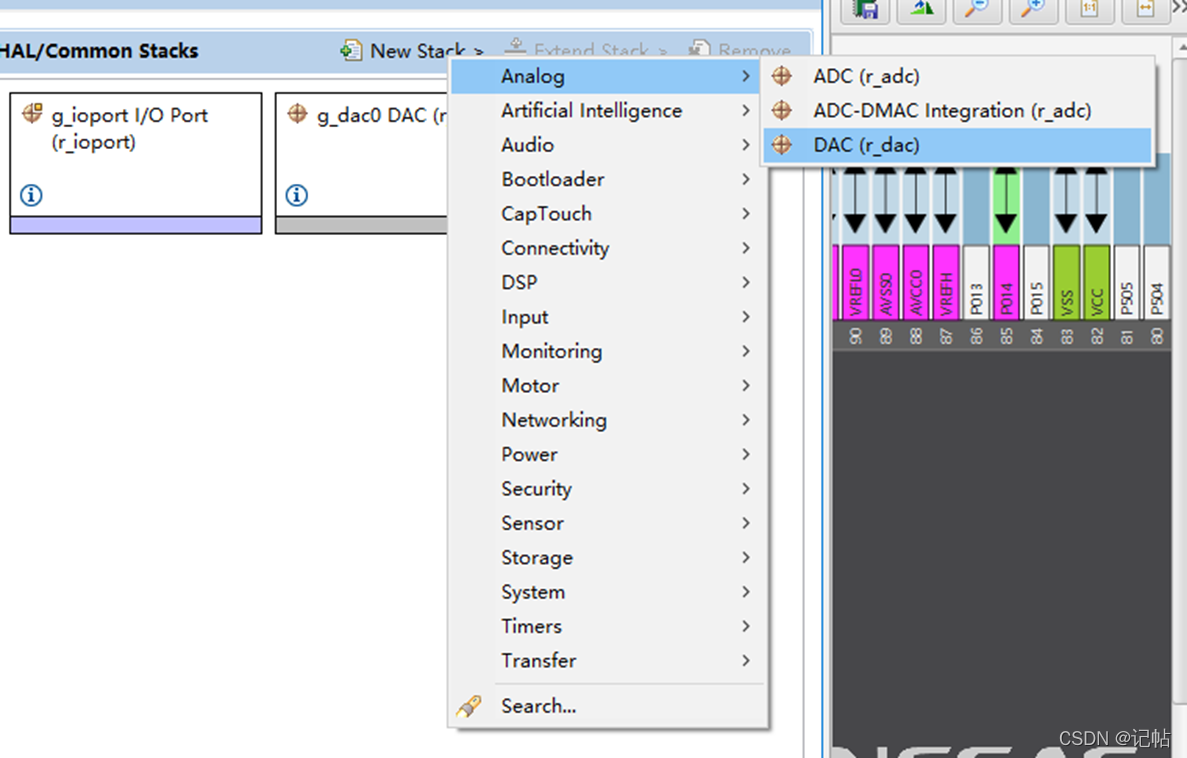Select pin VREFH in package view
1187x758 pixels.
point(946,282)
